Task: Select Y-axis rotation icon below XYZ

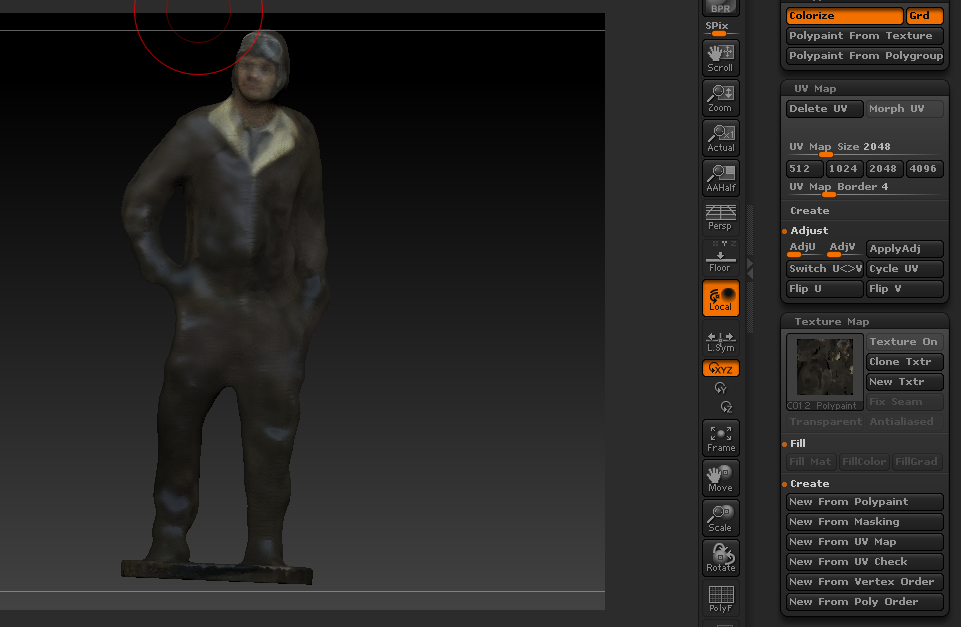Action: 720,388
